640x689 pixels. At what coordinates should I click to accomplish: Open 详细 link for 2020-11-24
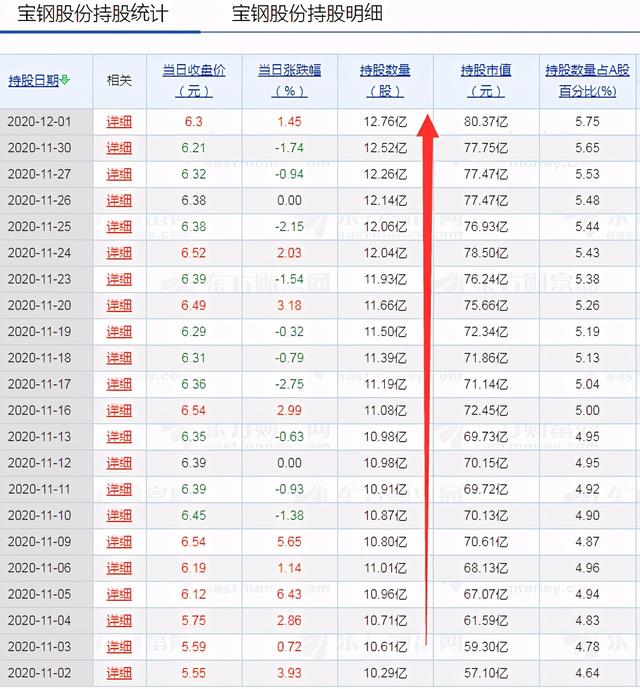tap(119, 253)
